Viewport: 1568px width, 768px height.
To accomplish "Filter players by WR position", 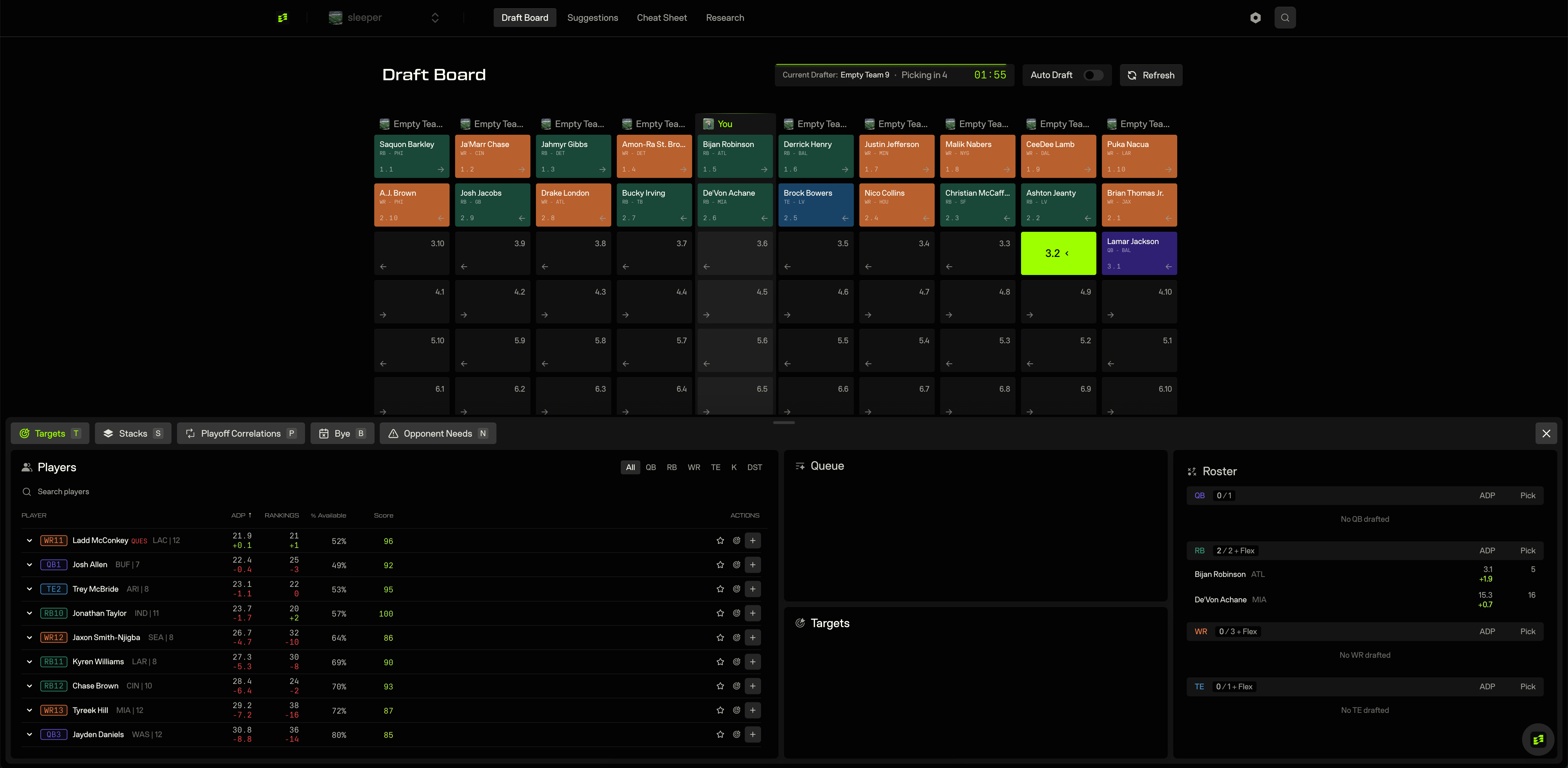I will (x=694, y=467).
